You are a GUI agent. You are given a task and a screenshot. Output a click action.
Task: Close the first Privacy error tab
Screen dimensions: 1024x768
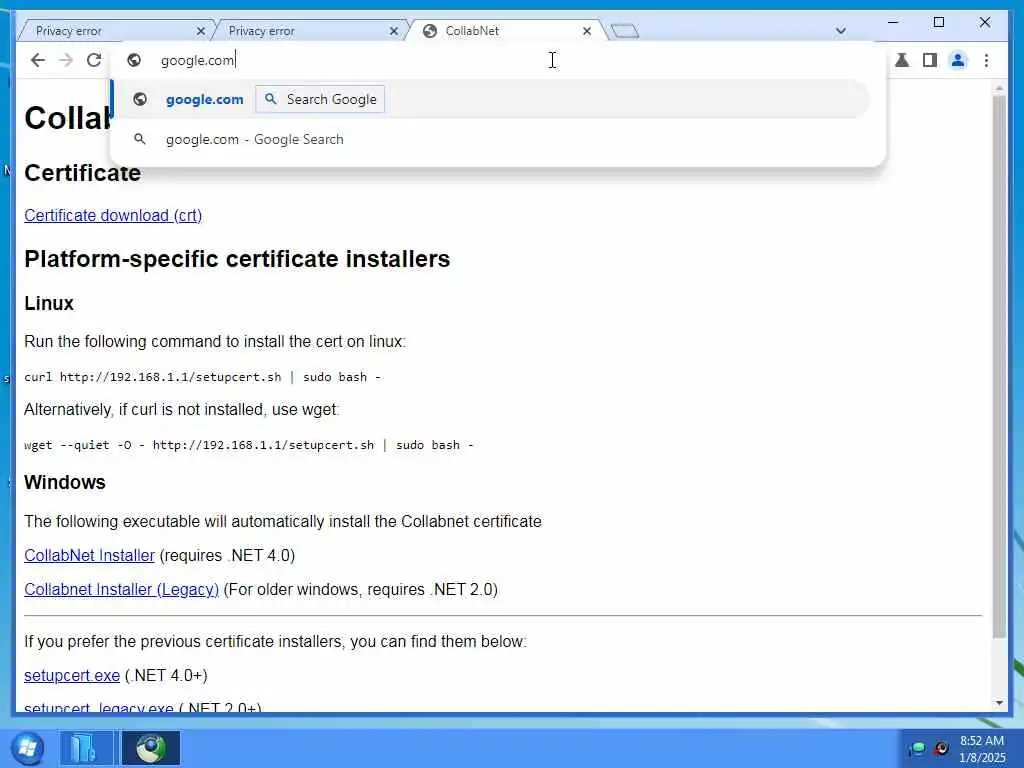200,31
